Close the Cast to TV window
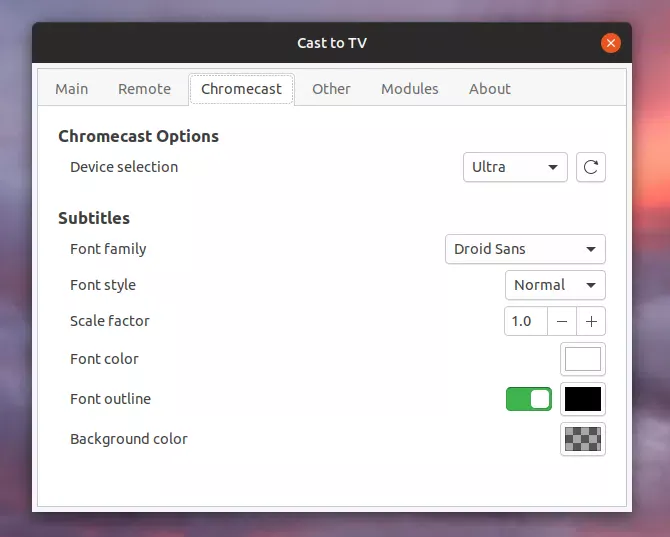The image size is (670, 537). 611,43
